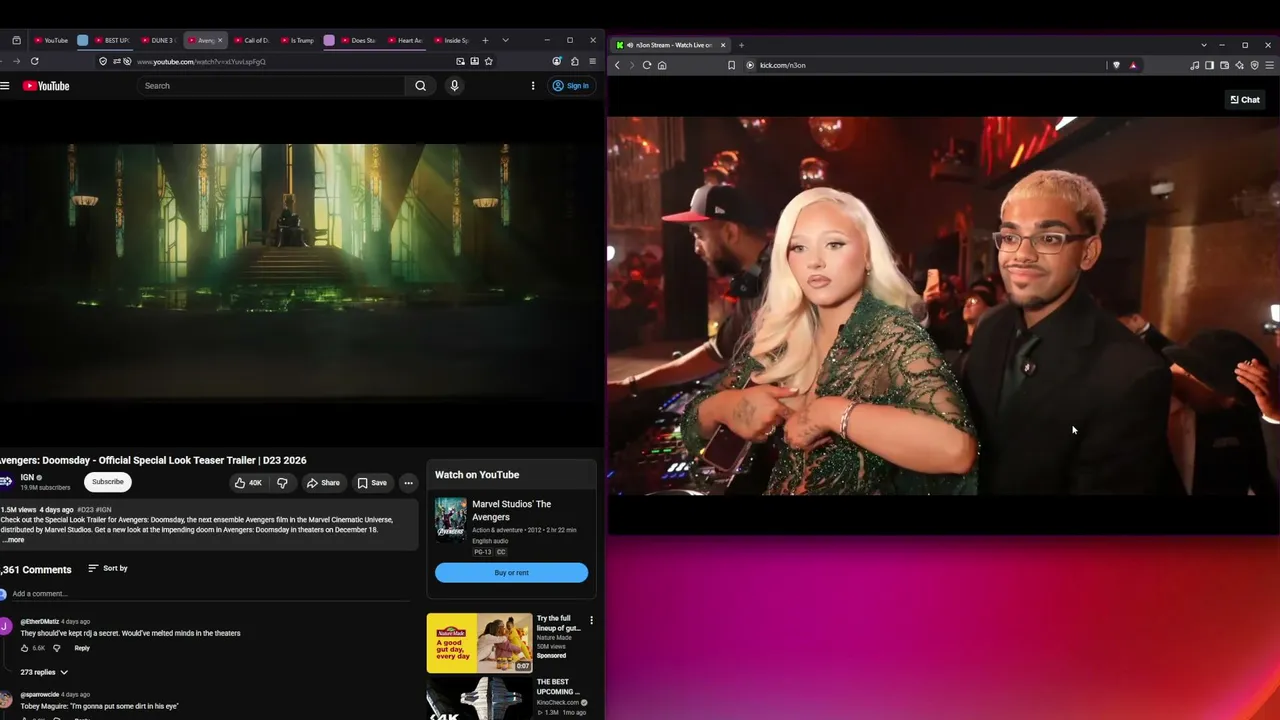Open the Brave Shields icon in the address bar
The width and height of the screenshot is (1280, 720).
pyautogui.click(x=1116, y=65)
